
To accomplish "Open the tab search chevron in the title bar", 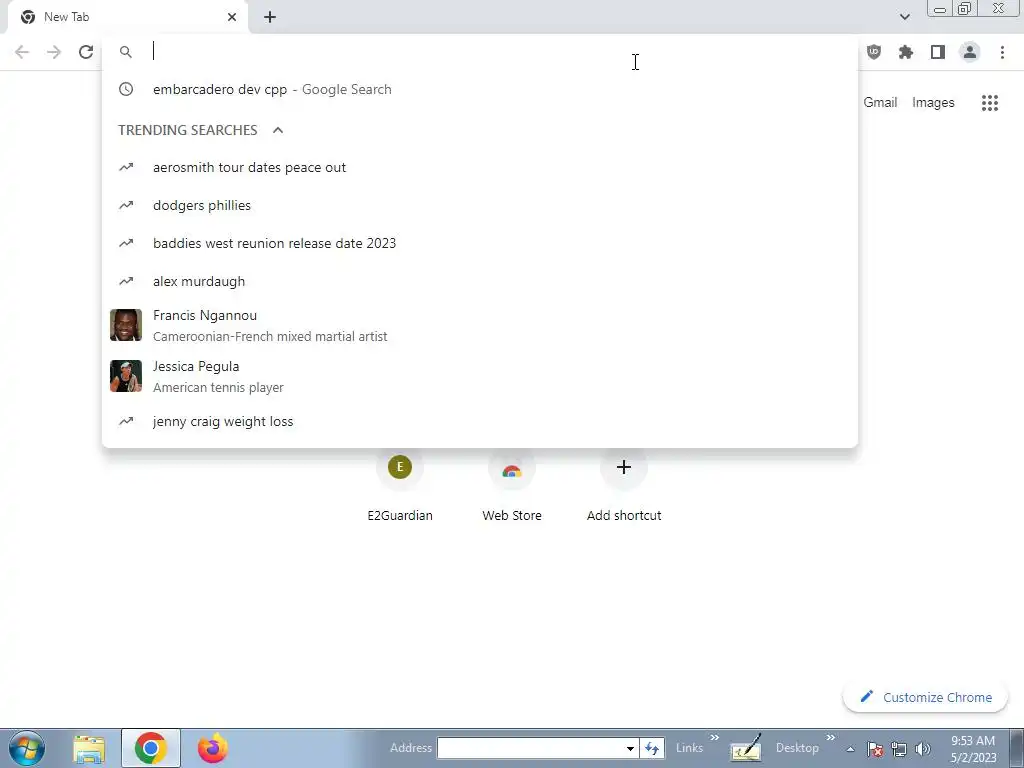I will tap(904, 17).
